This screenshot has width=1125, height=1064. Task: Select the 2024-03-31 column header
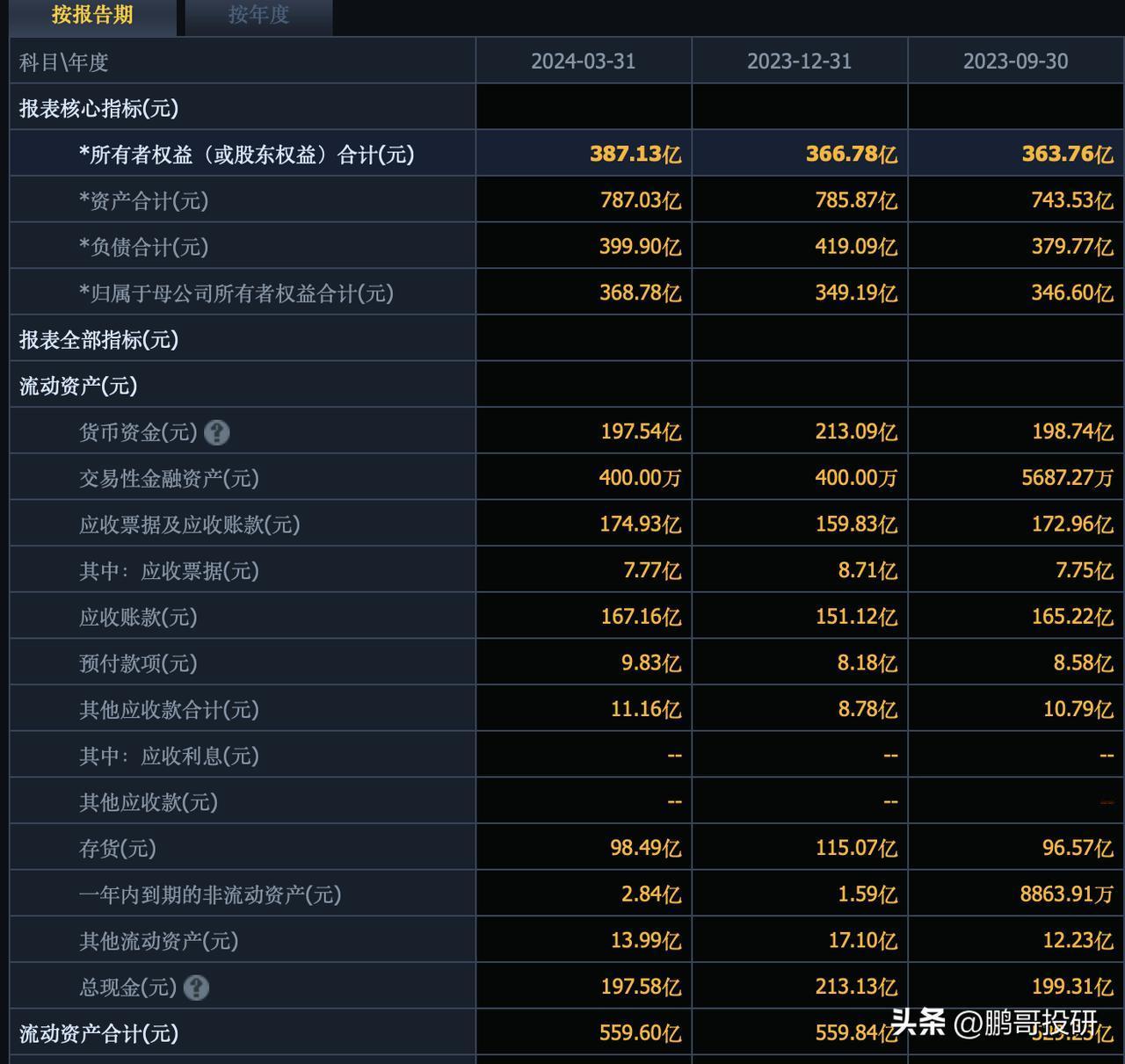pyautogui.click(x=583, y=62)
